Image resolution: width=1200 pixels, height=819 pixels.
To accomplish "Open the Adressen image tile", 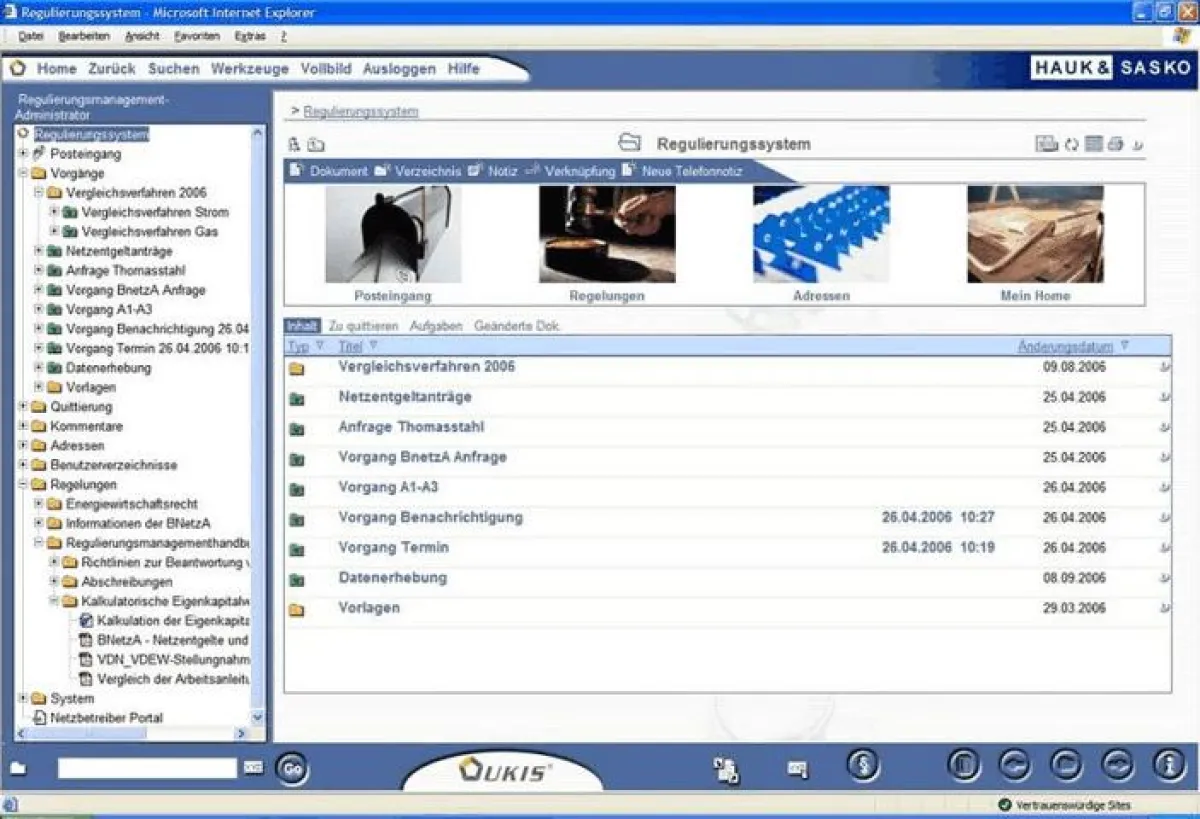I will (820, 235).
